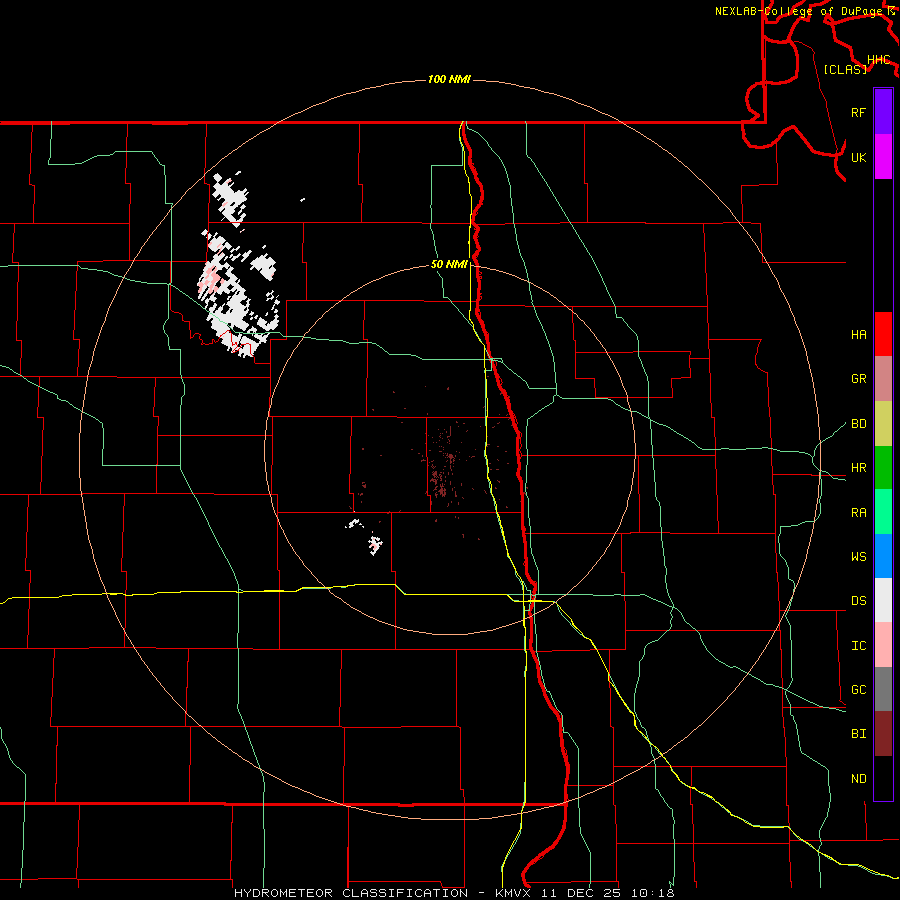
Task: Click the 11 DEC 25 date stamp
Action: coord(581,893)
